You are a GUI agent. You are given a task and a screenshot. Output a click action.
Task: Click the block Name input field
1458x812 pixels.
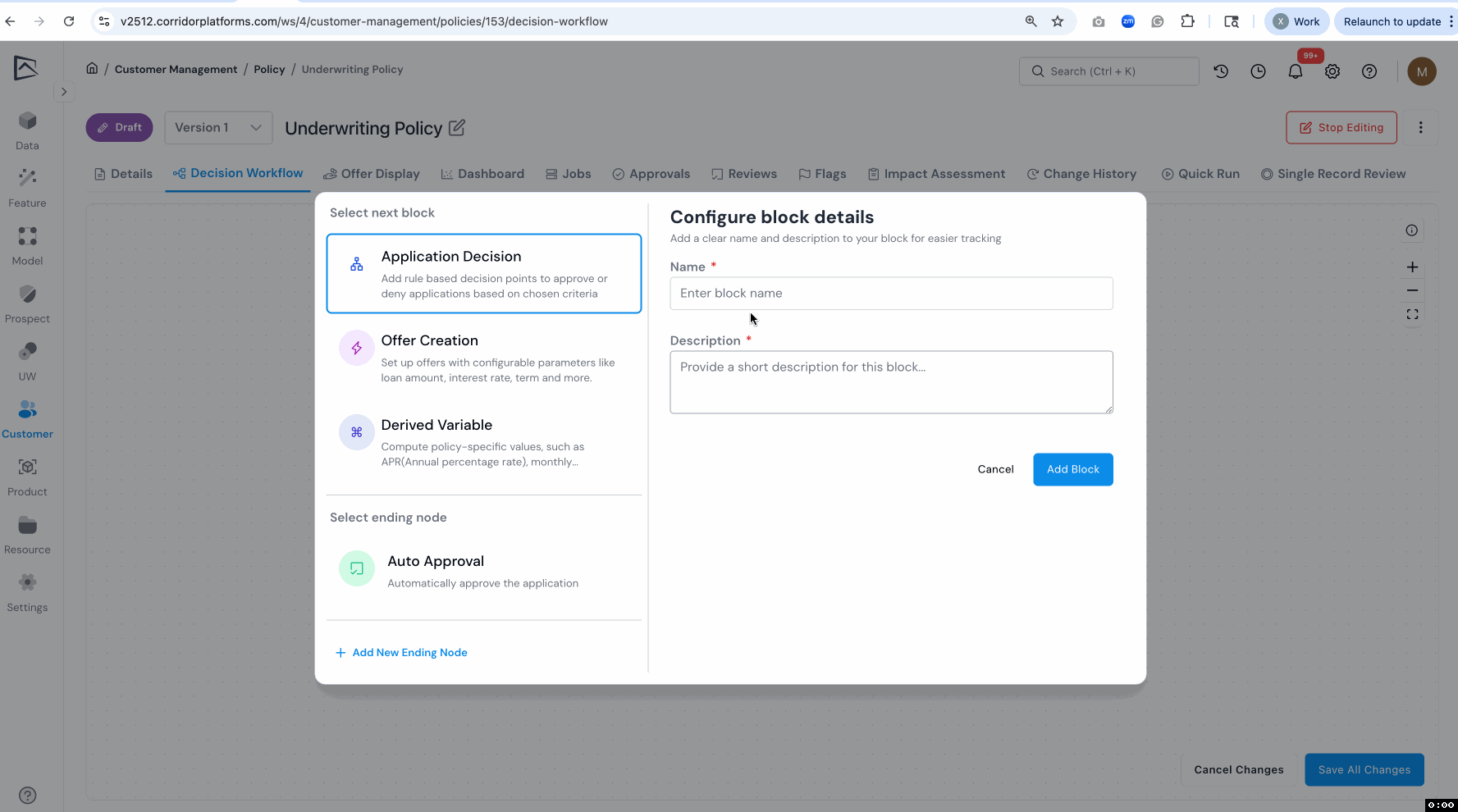pyautogui.click(x=891, y=294)
